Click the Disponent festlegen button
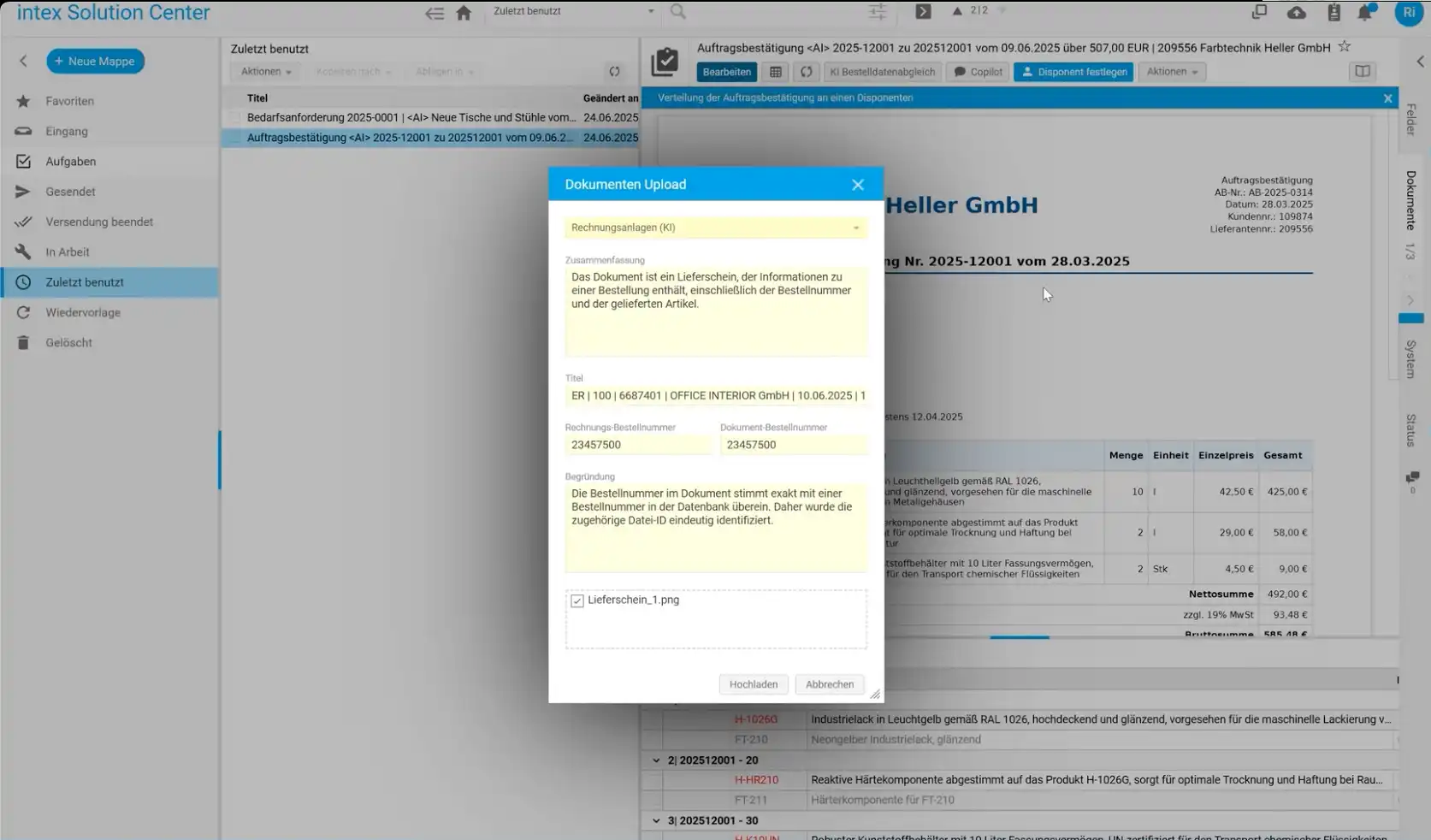Screen dimensions: 1431x840 (1073, 72)
